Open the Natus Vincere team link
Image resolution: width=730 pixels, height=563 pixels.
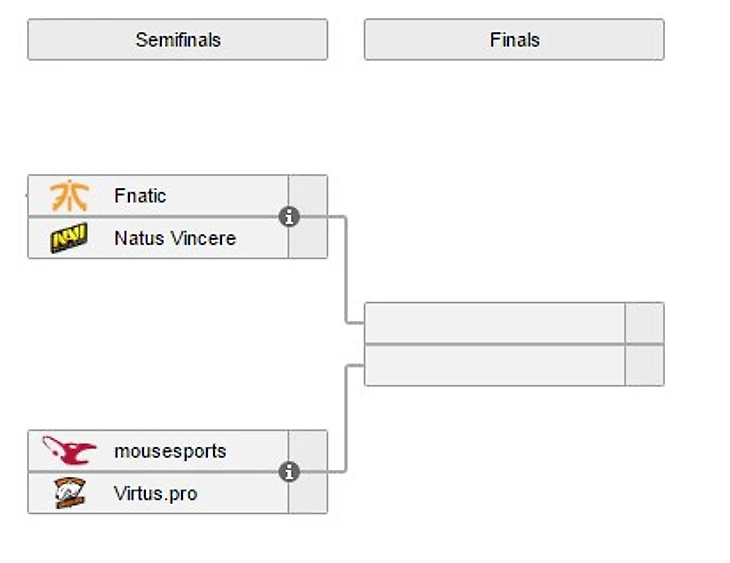click(x=175, y=238)
